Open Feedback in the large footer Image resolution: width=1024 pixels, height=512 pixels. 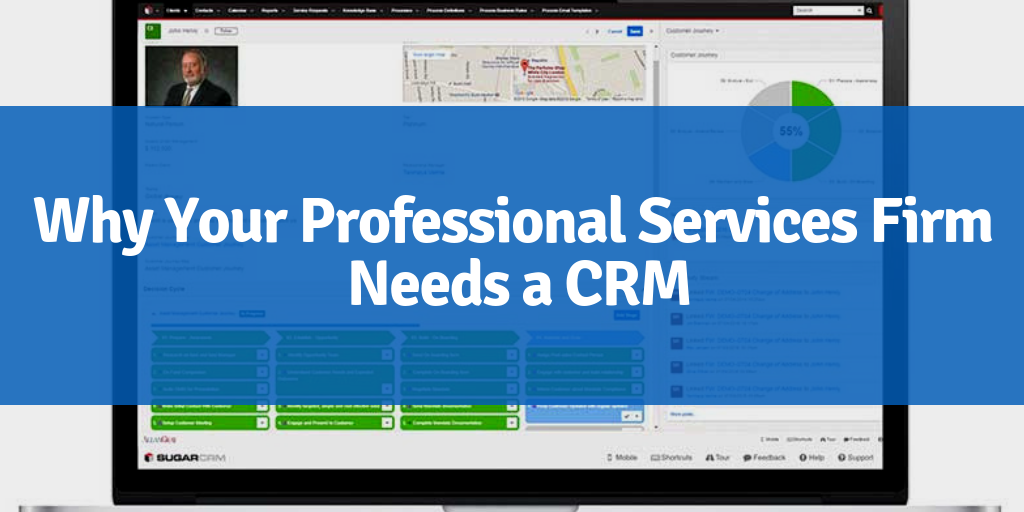[764, 457]
